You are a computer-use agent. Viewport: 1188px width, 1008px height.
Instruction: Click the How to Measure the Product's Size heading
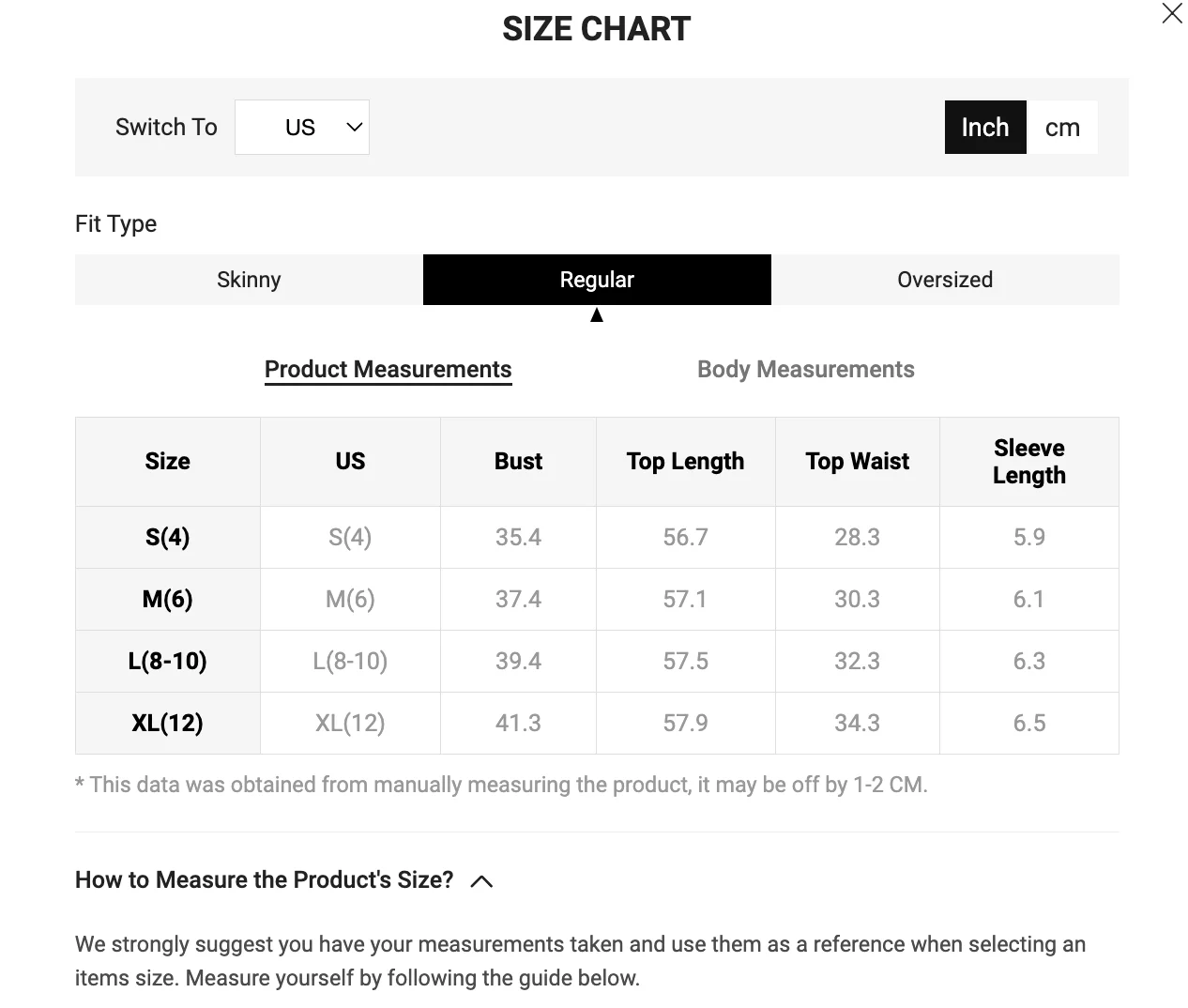pos(264,879)
